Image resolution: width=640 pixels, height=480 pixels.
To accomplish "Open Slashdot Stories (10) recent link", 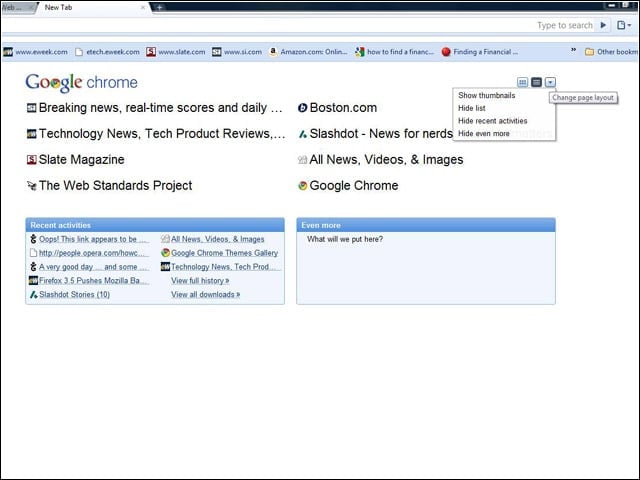I will click(x=75, y=295).
